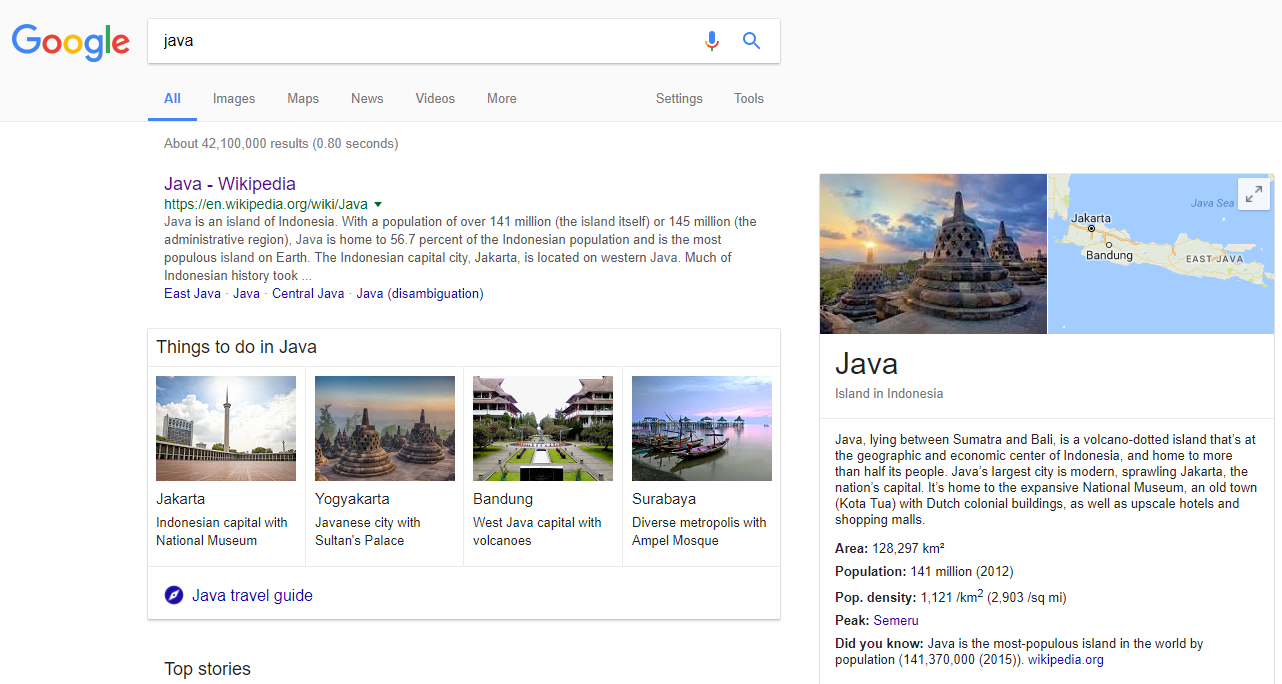Open the dropdown arrow beside Wikipedia URL
Viewport: 1282px width, 684px height.
(x=378, y=204)
